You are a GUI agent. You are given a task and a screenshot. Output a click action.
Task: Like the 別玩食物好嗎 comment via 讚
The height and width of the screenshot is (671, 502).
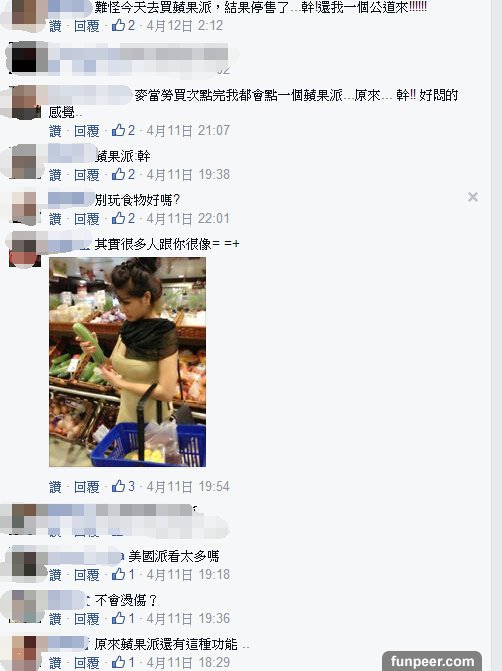coord(55,219)
